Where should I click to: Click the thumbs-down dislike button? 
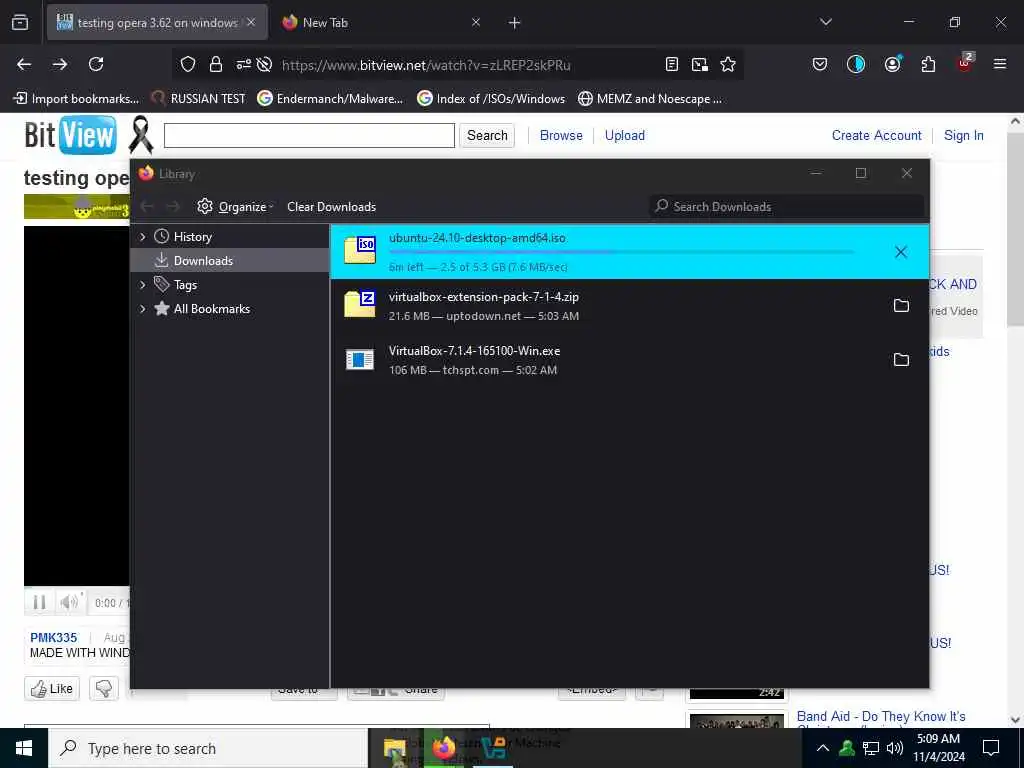pyautogui.click(x=104, y=688)
